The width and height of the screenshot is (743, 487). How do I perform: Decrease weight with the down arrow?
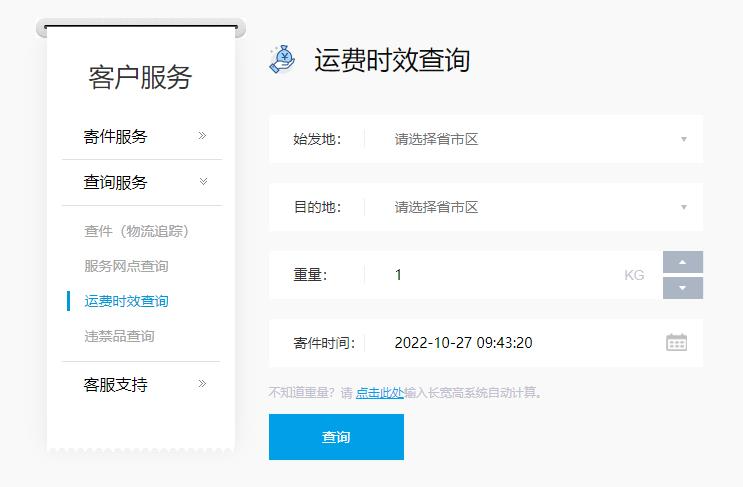682,288
